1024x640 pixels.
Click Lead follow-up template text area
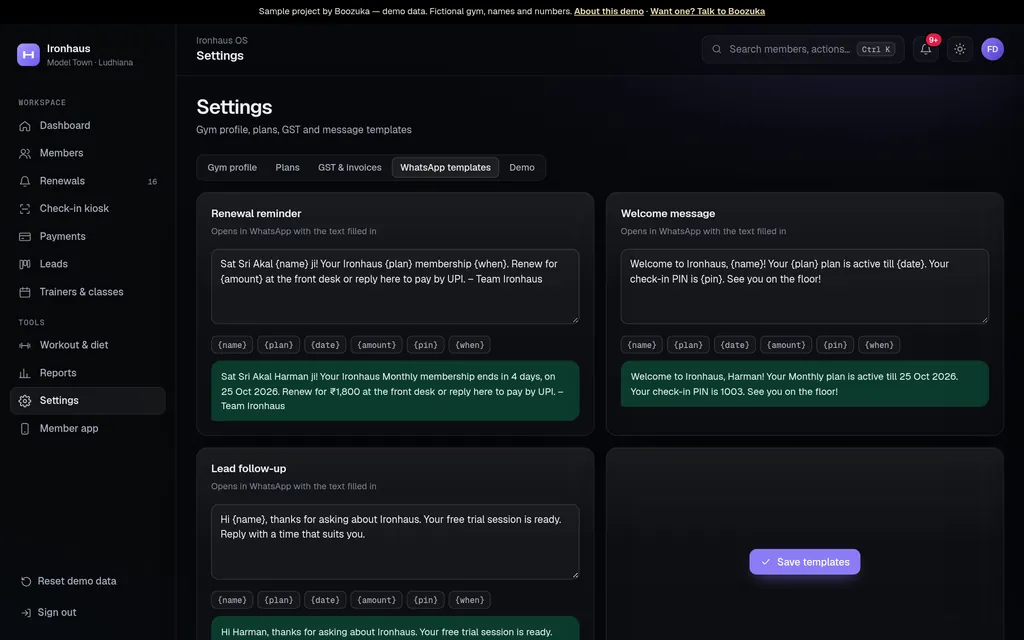click(x=395, y=541)
